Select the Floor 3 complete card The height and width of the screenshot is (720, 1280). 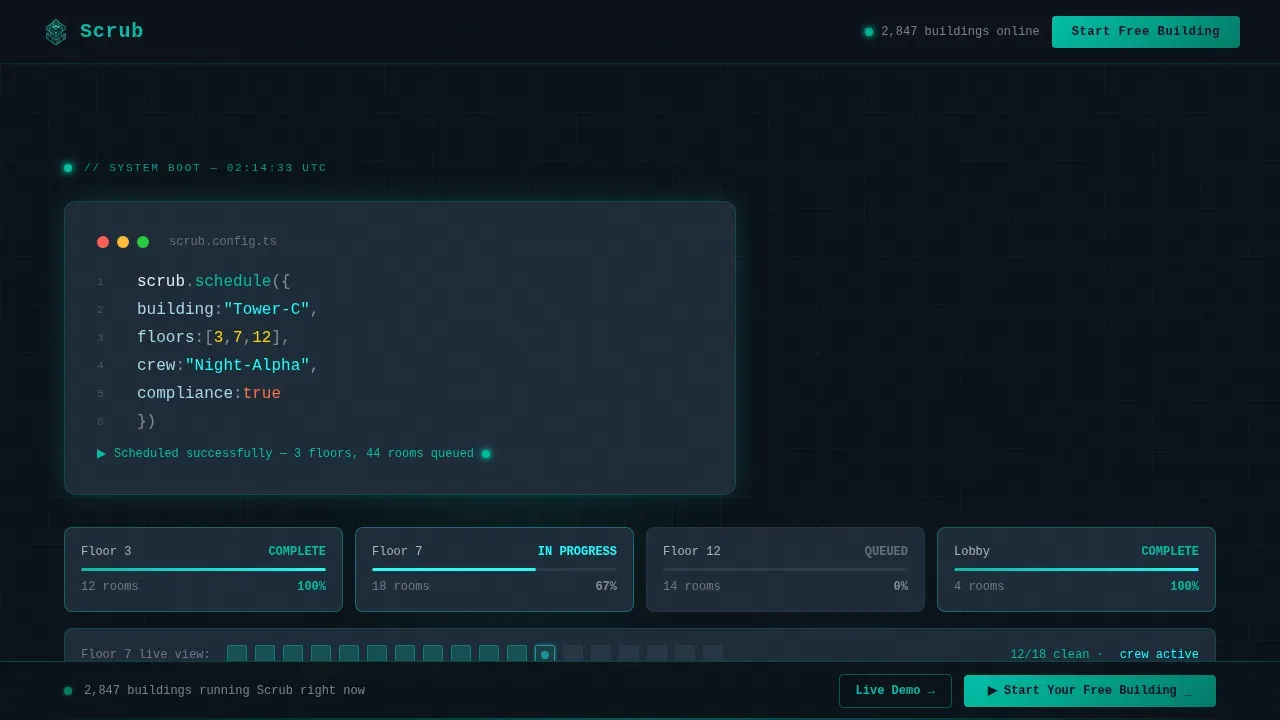(203, 569)
